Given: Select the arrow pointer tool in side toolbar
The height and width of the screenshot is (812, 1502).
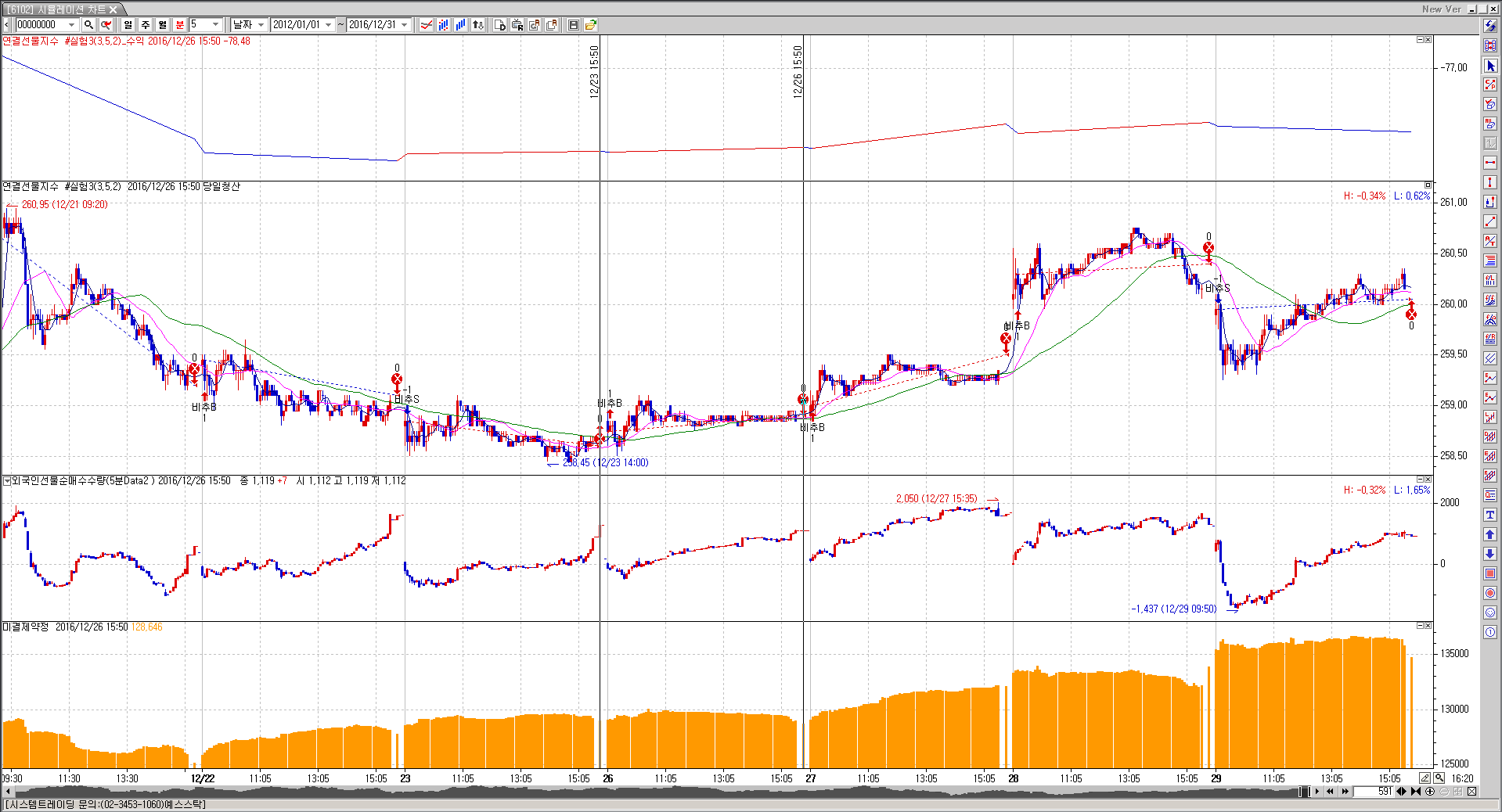Looking at the screenshot, I should (1490, 66).
